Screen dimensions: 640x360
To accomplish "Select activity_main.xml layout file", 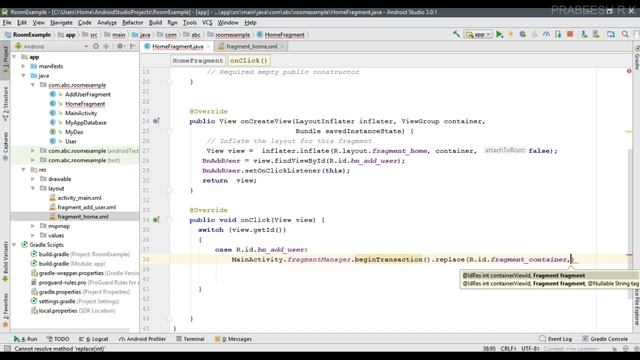I will [x=79, y=198].
